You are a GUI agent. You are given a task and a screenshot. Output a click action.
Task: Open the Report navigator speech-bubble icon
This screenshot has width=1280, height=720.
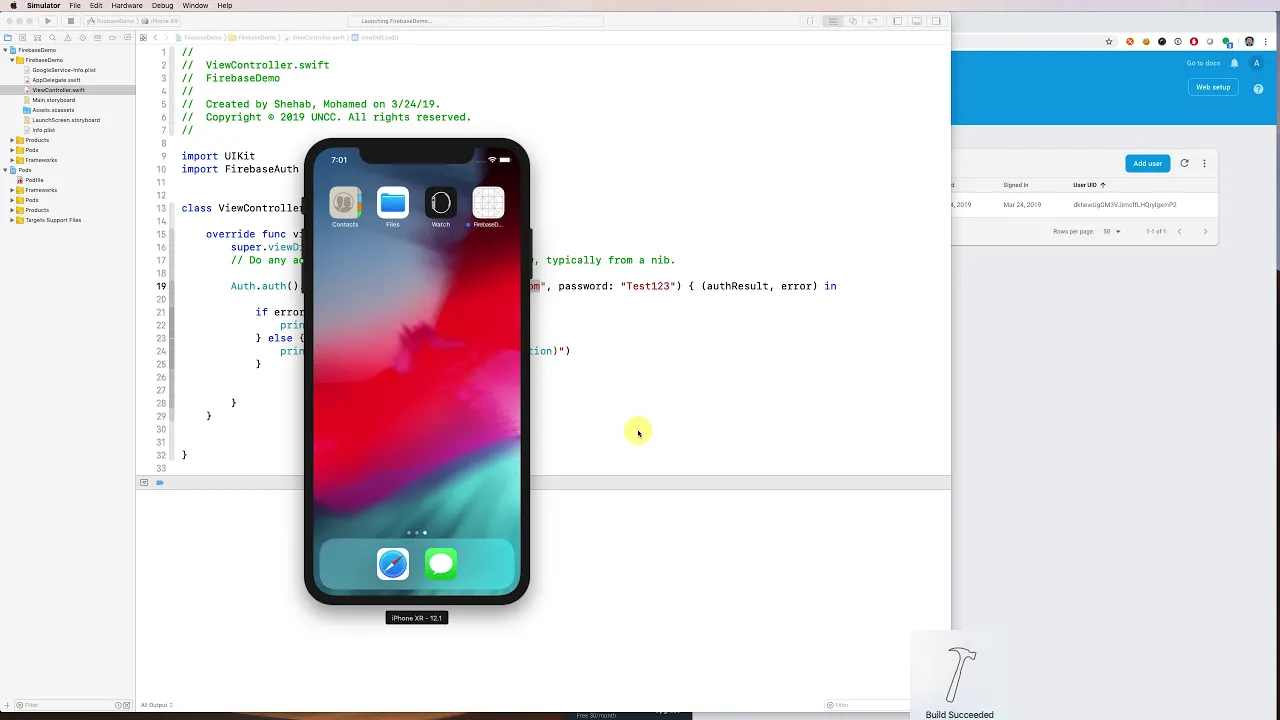127,38
